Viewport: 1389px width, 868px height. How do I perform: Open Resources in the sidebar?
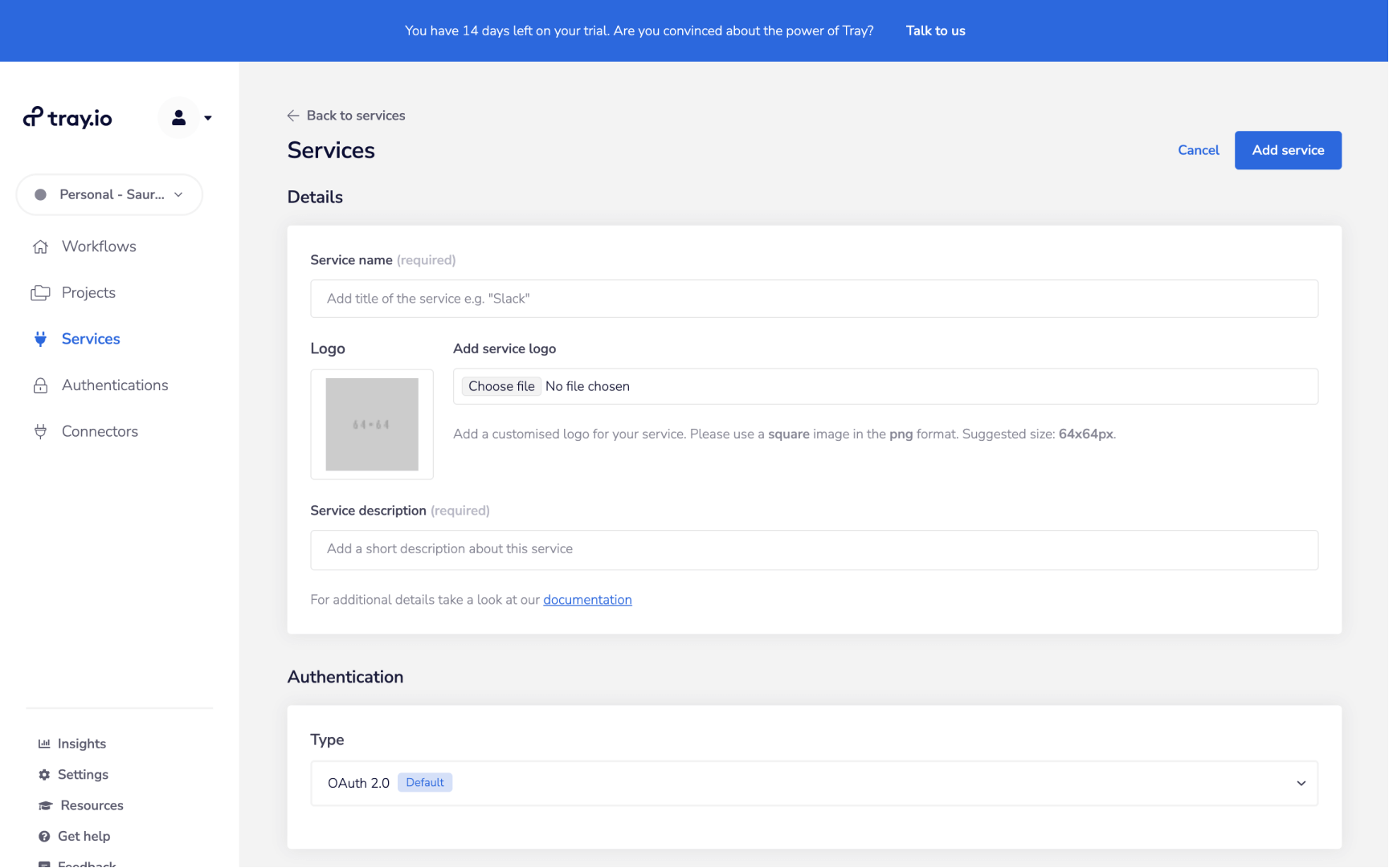92,805
